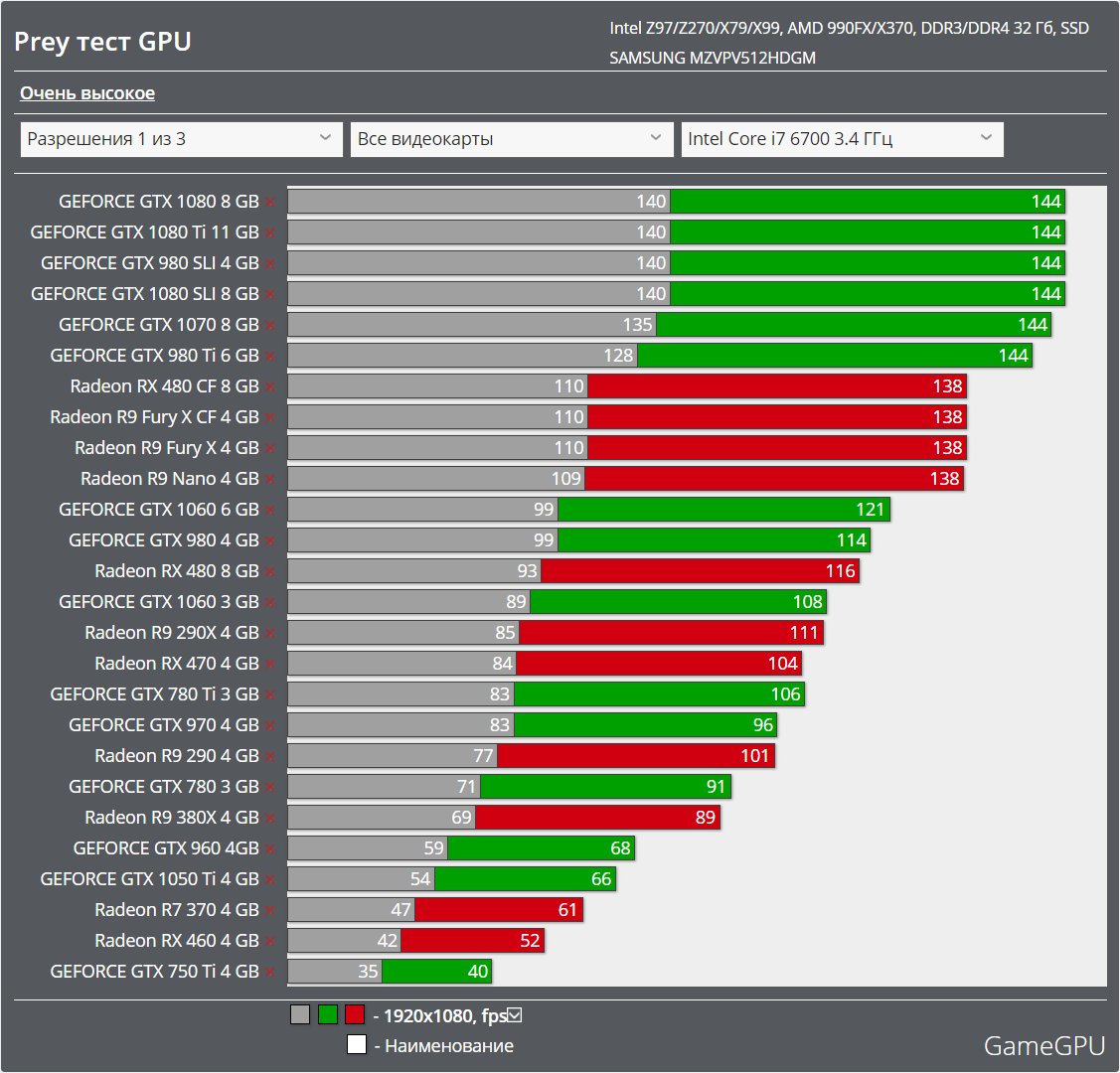Delete GEFORCE GTX 980 4 GB with X
This screenshot has height=1073, width=1120.
270,540
